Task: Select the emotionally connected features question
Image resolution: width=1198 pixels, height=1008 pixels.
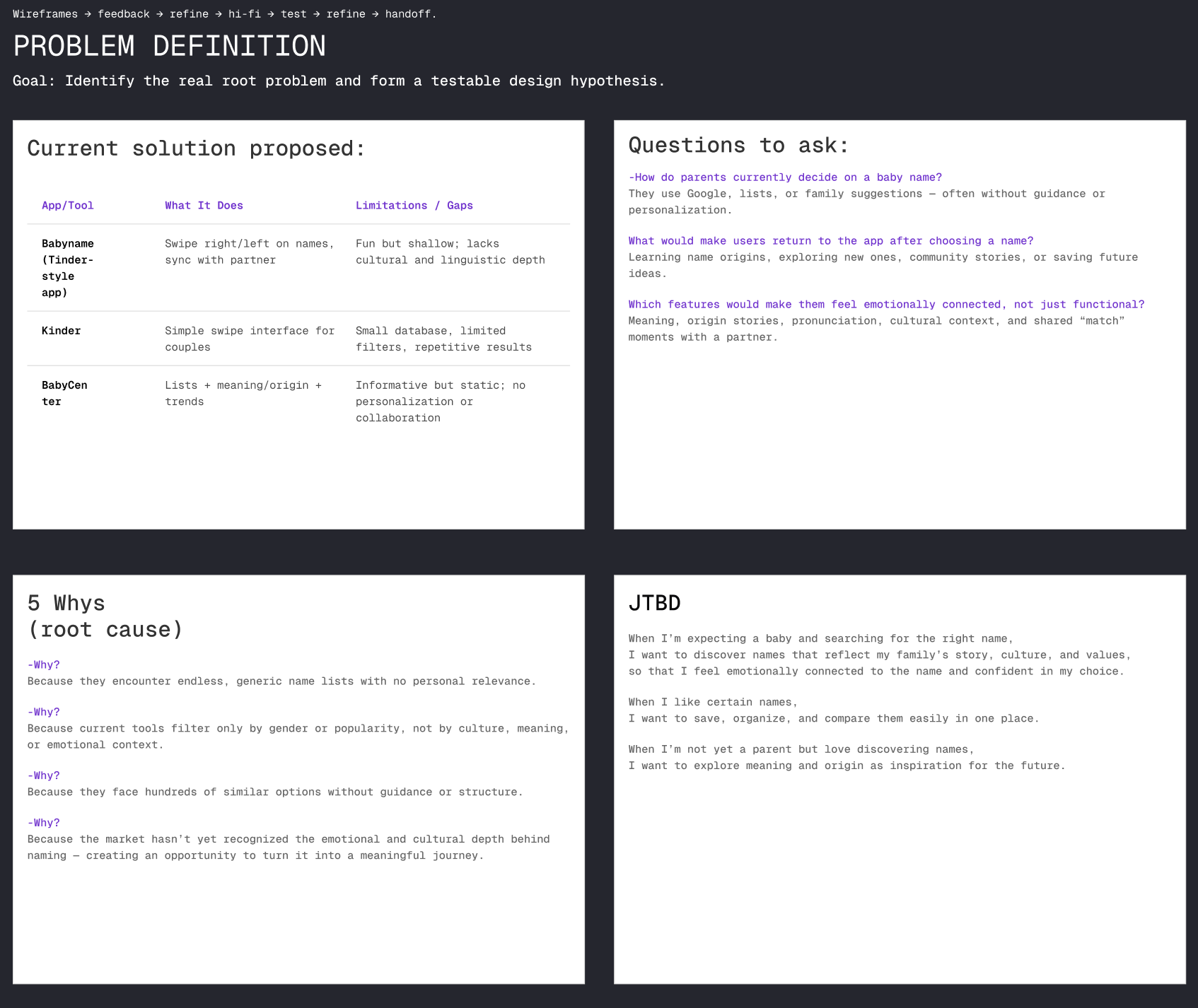Action: point(885,305)
